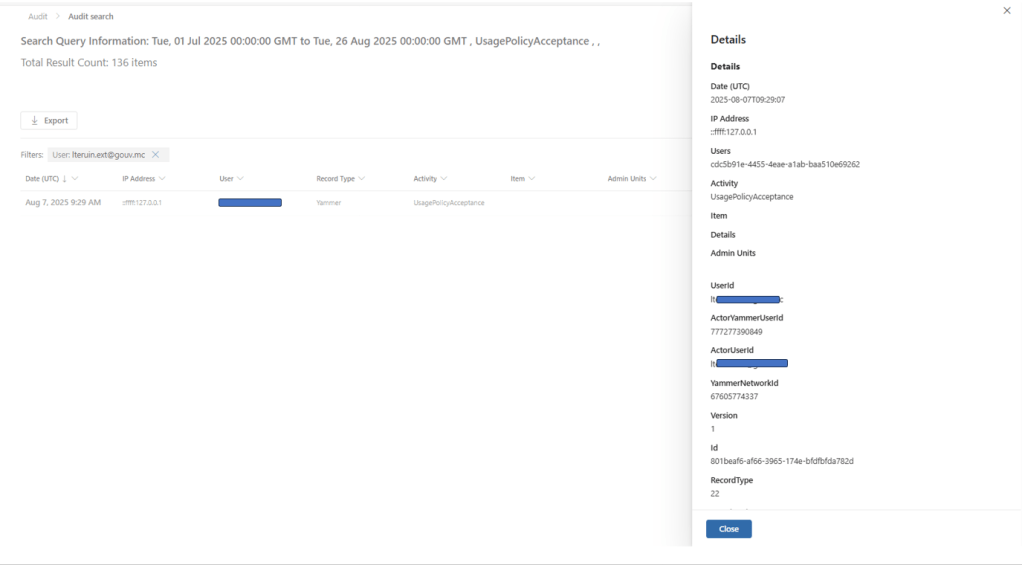The height and width of the screenshot is (565, 1022).
Task: Open the User column header dropdown
Action: (241, 179)
